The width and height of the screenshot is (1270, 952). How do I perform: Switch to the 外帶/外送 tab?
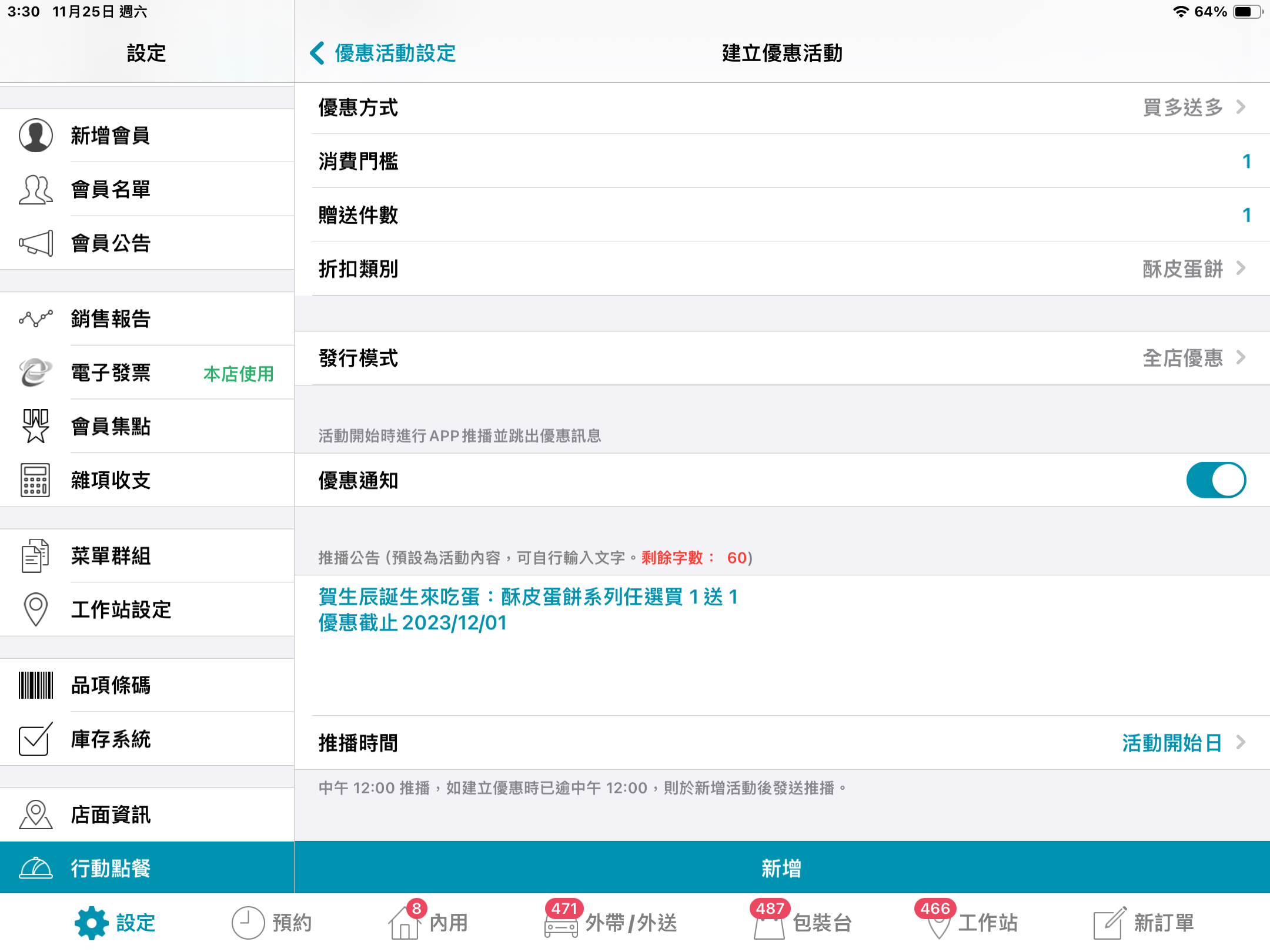coord(611,921)
